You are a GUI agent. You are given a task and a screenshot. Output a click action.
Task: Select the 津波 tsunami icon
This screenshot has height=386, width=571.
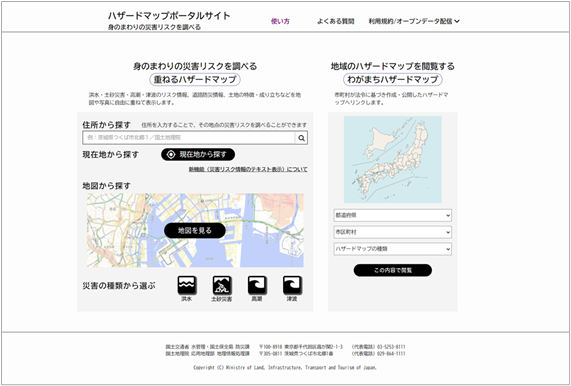click(292, 285)
